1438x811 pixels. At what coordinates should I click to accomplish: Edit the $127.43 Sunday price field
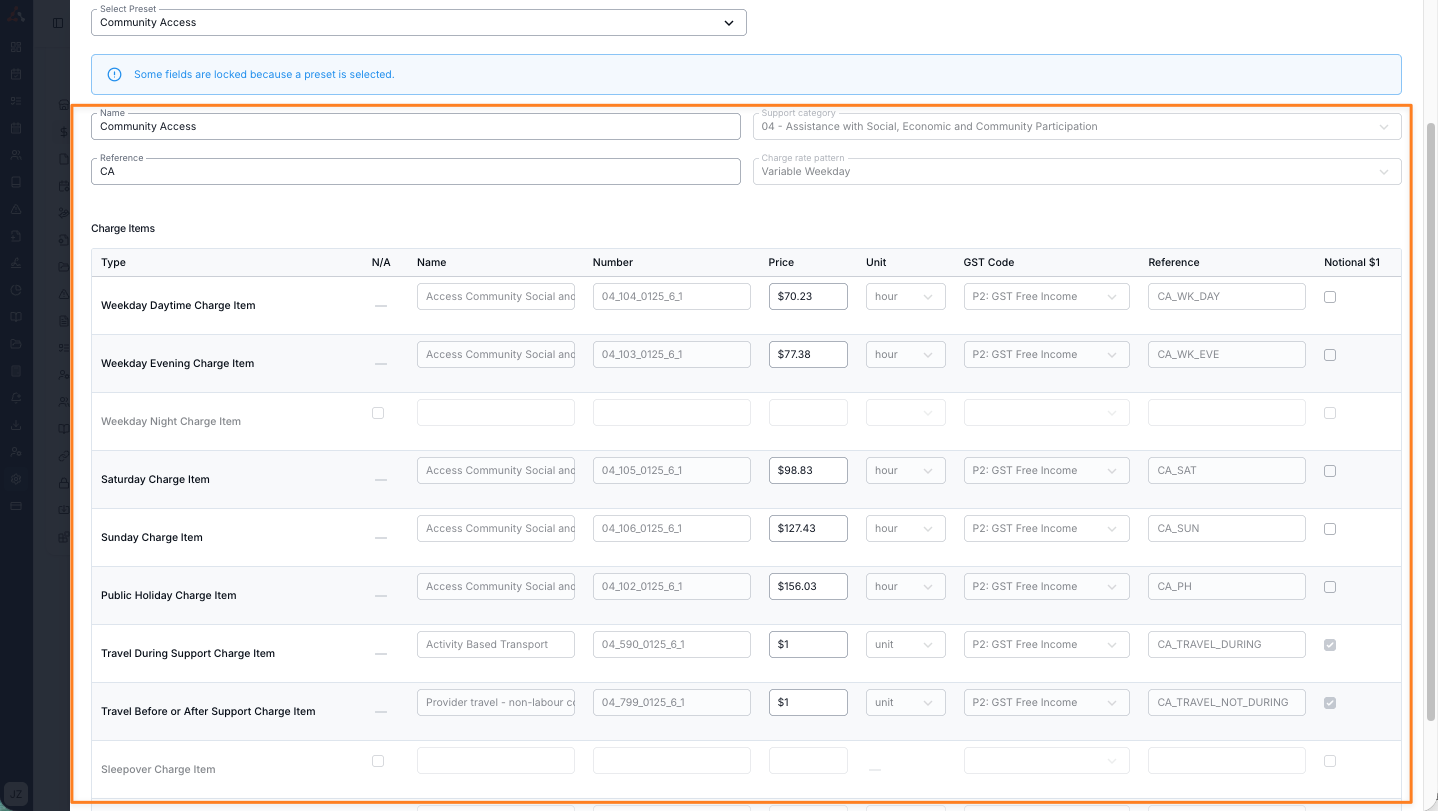(x=808, y=529)
